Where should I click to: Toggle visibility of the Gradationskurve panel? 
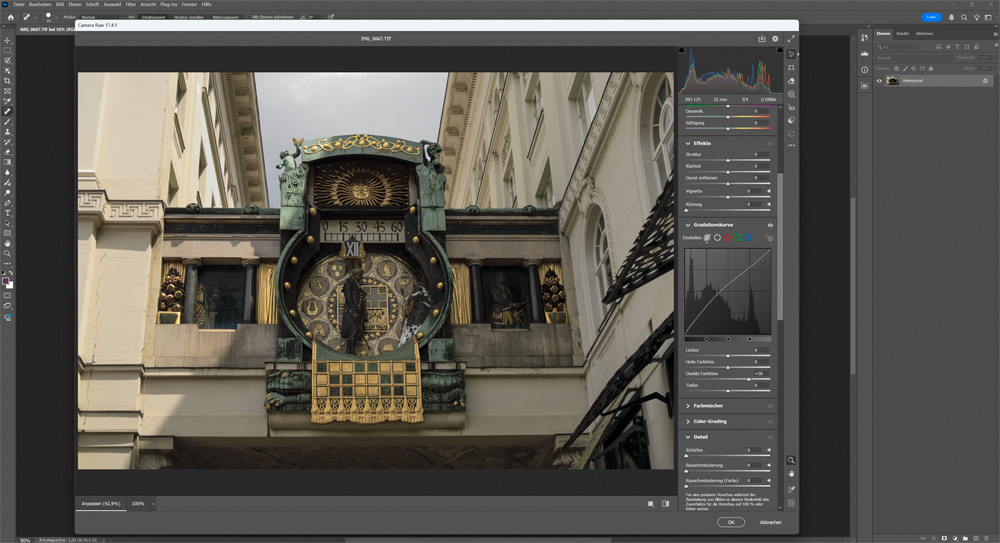coord(770,225)
